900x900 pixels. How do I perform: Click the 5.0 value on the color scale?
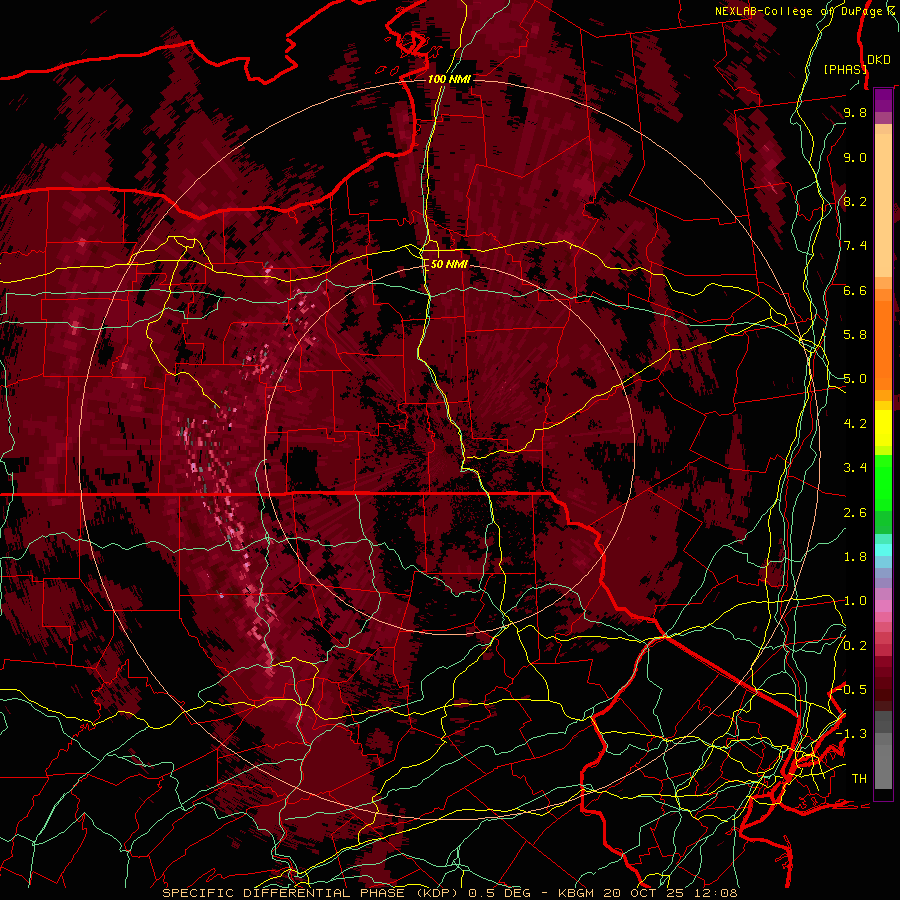[x=855, y=379]
